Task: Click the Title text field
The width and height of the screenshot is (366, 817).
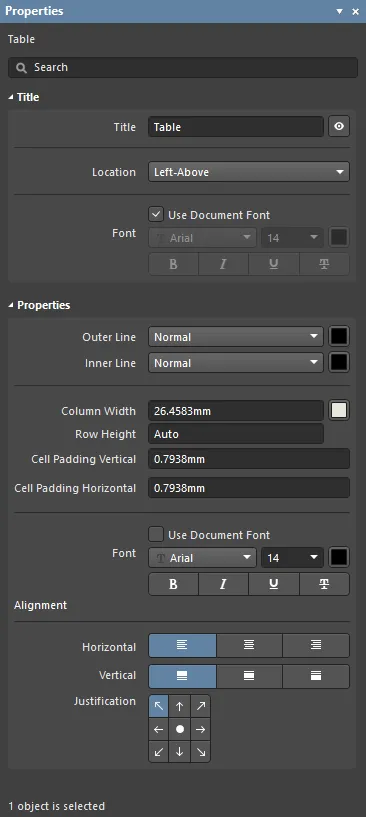Action: tap(236, 127)
